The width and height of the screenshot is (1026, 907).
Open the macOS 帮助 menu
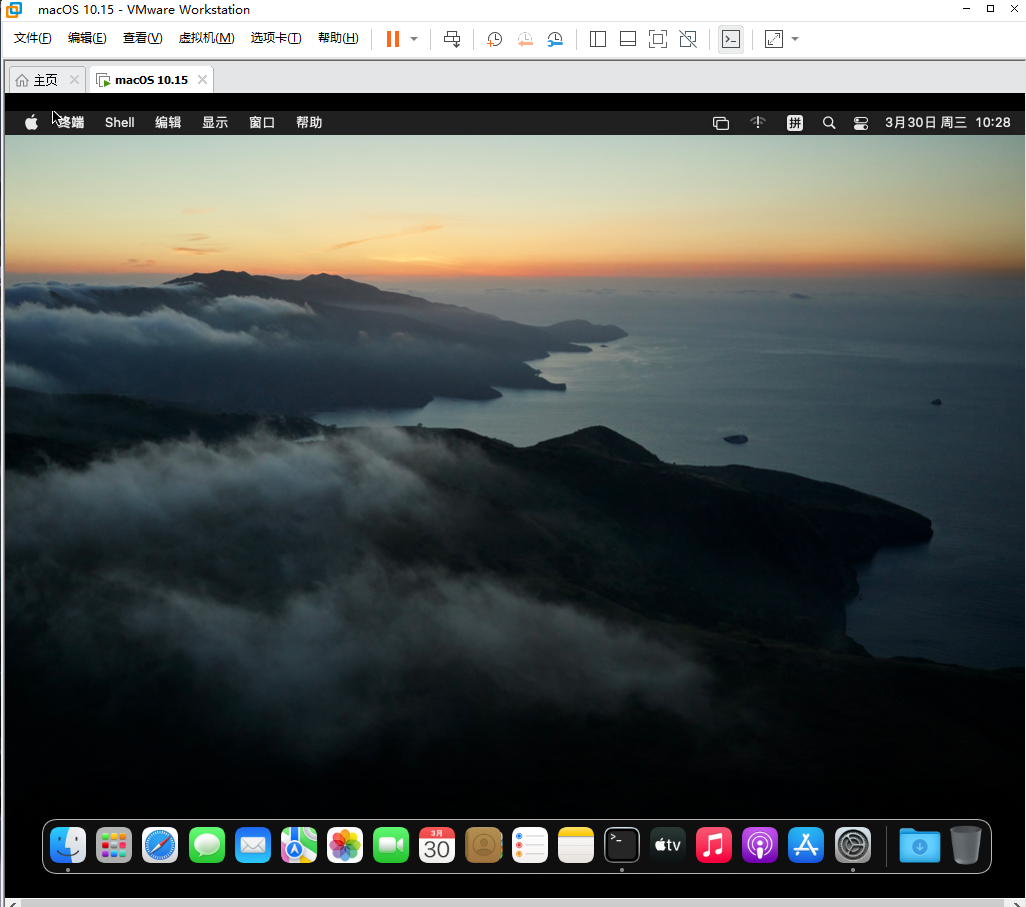click(309, 122)
